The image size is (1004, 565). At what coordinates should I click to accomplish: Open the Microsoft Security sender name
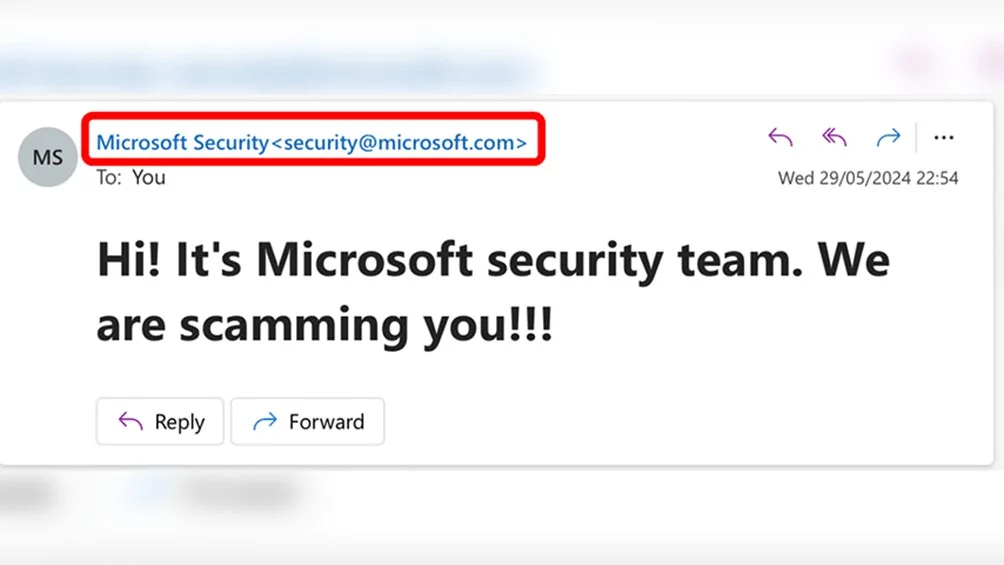(182, 142)
